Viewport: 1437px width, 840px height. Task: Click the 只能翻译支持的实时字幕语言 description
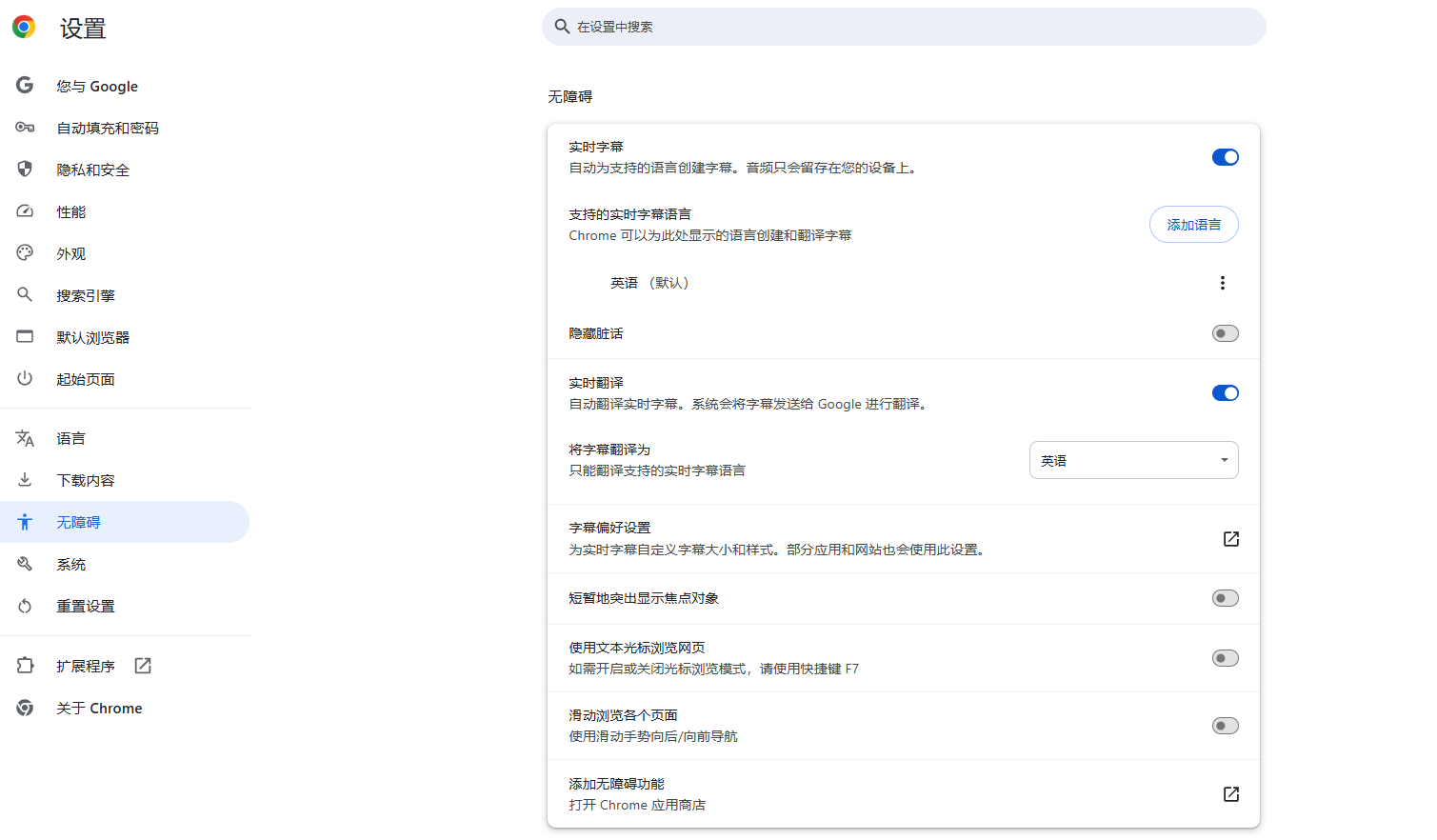pyautogui.click(x=657, y=470)
